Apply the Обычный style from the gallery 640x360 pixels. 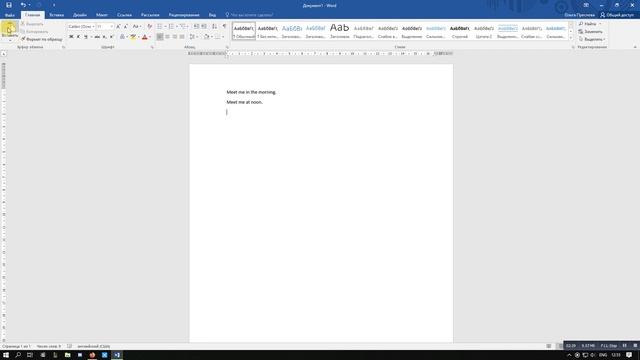click(244, 31)
